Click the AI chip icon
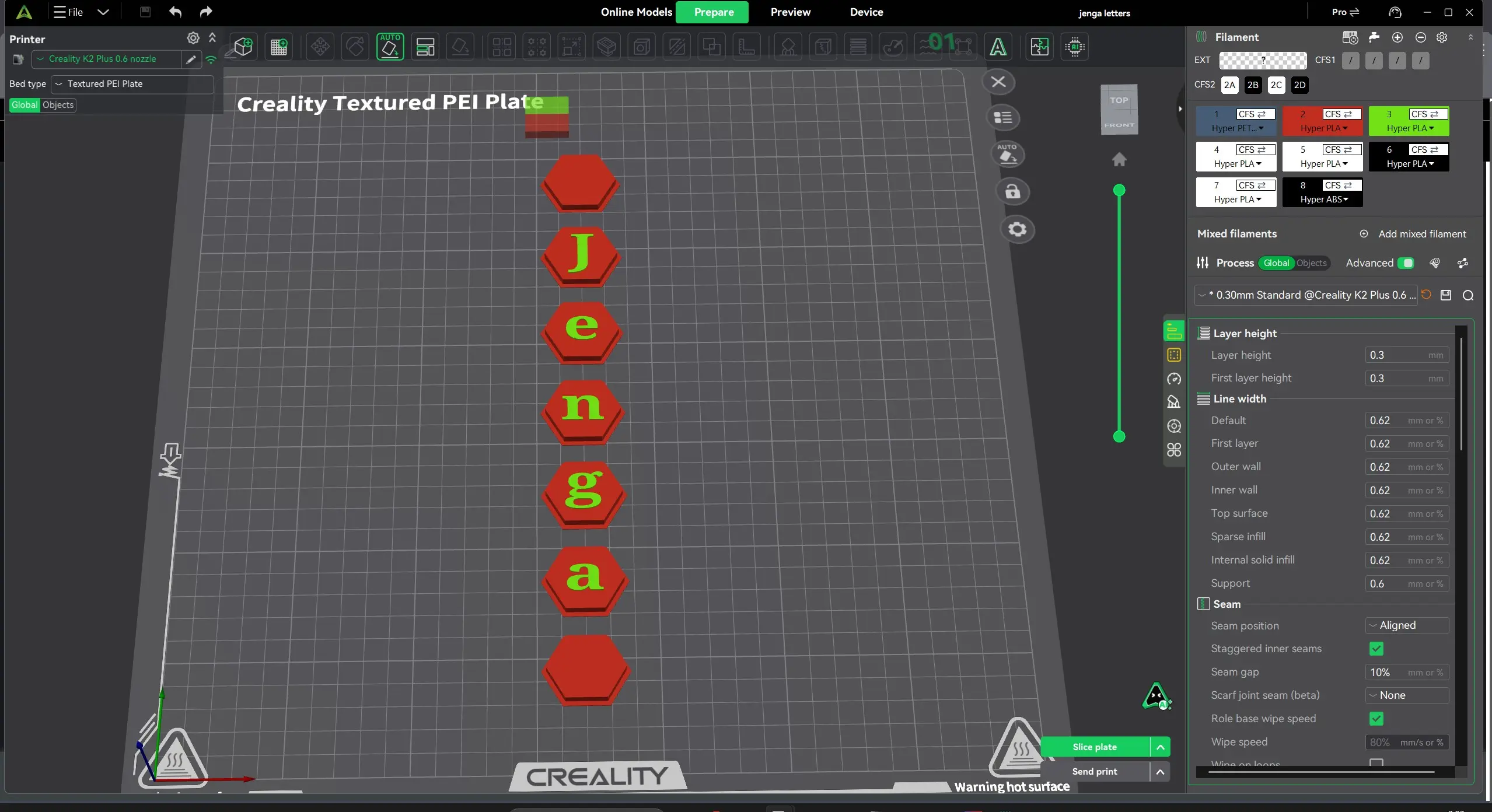 (x=1075, y=47)
